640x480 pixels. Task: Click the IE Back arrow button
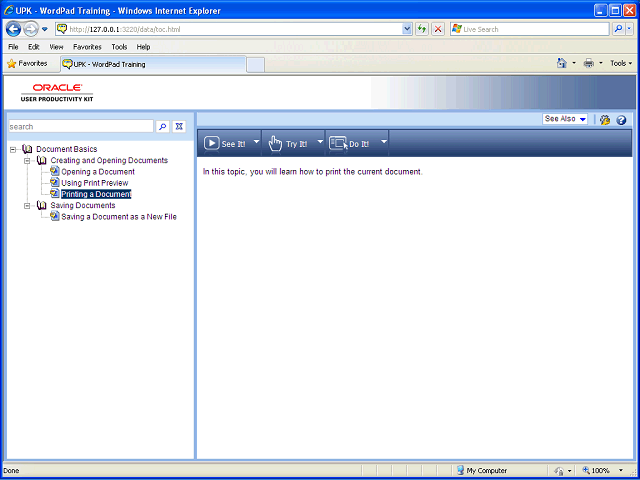(x=13, y=29)
